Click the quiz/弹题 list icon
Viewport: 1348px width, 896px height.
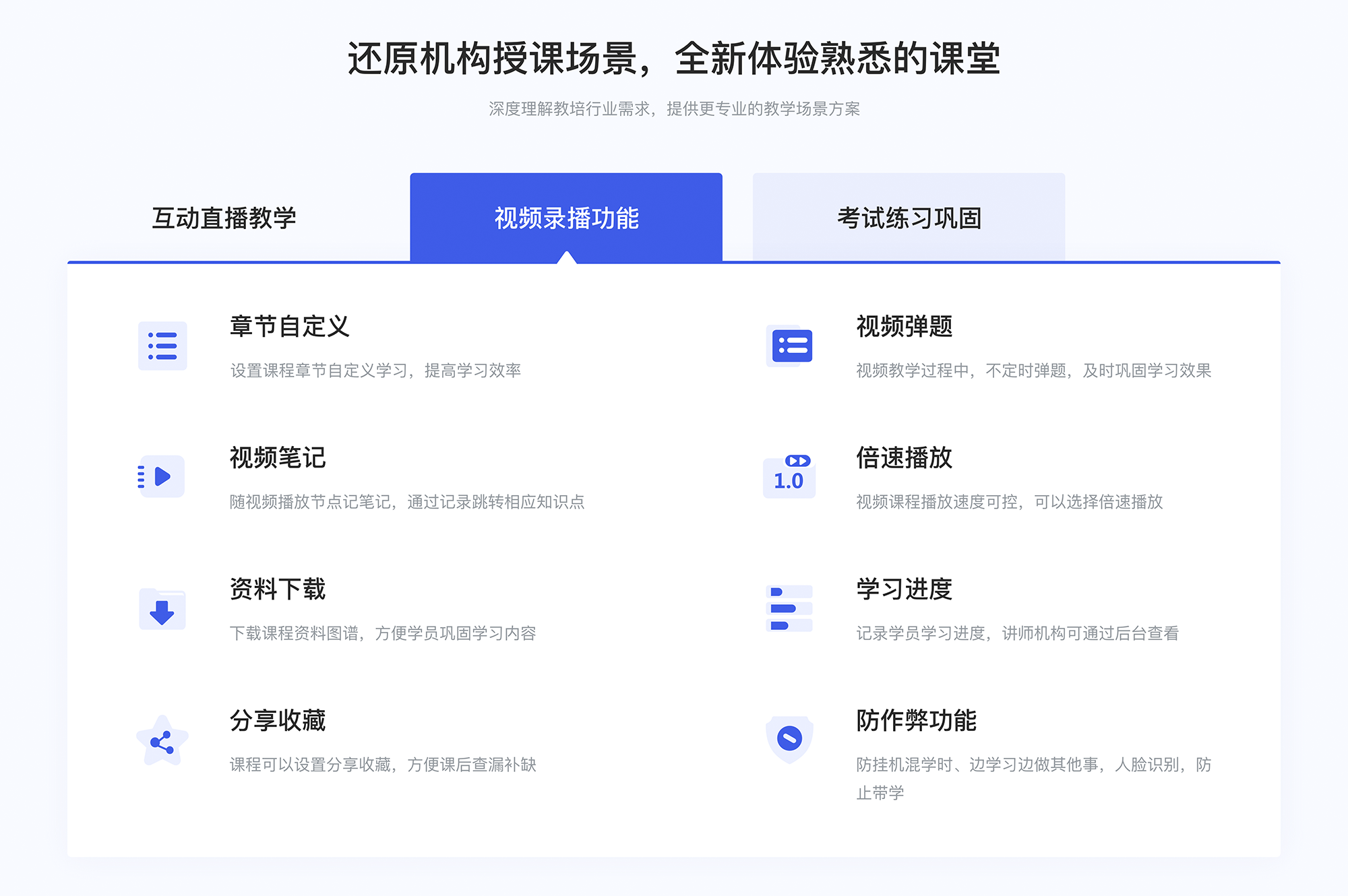click(x=790, y=348)
